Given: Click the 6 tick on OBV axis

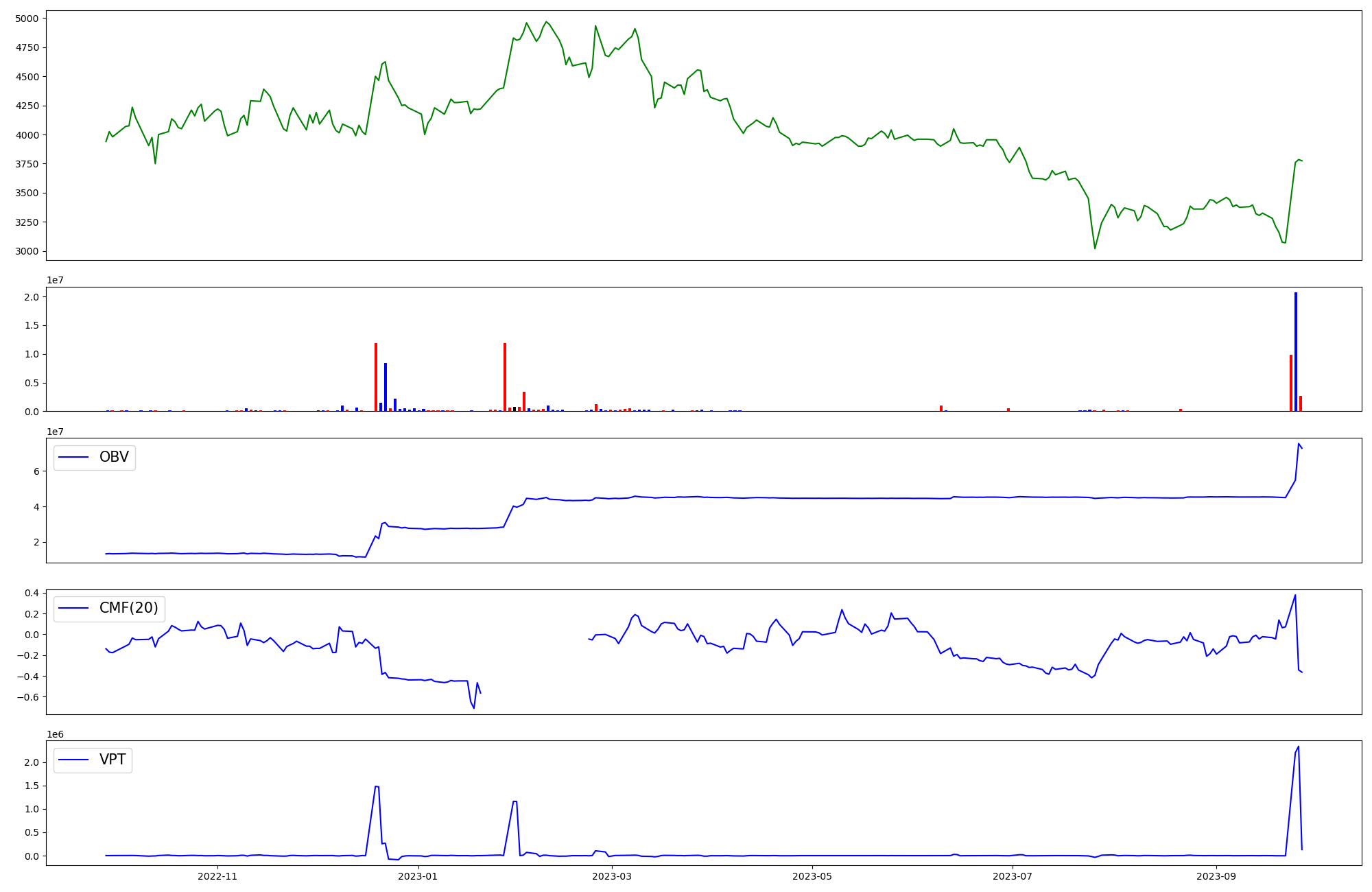Looking at the screenshot, I should (36, 471).
